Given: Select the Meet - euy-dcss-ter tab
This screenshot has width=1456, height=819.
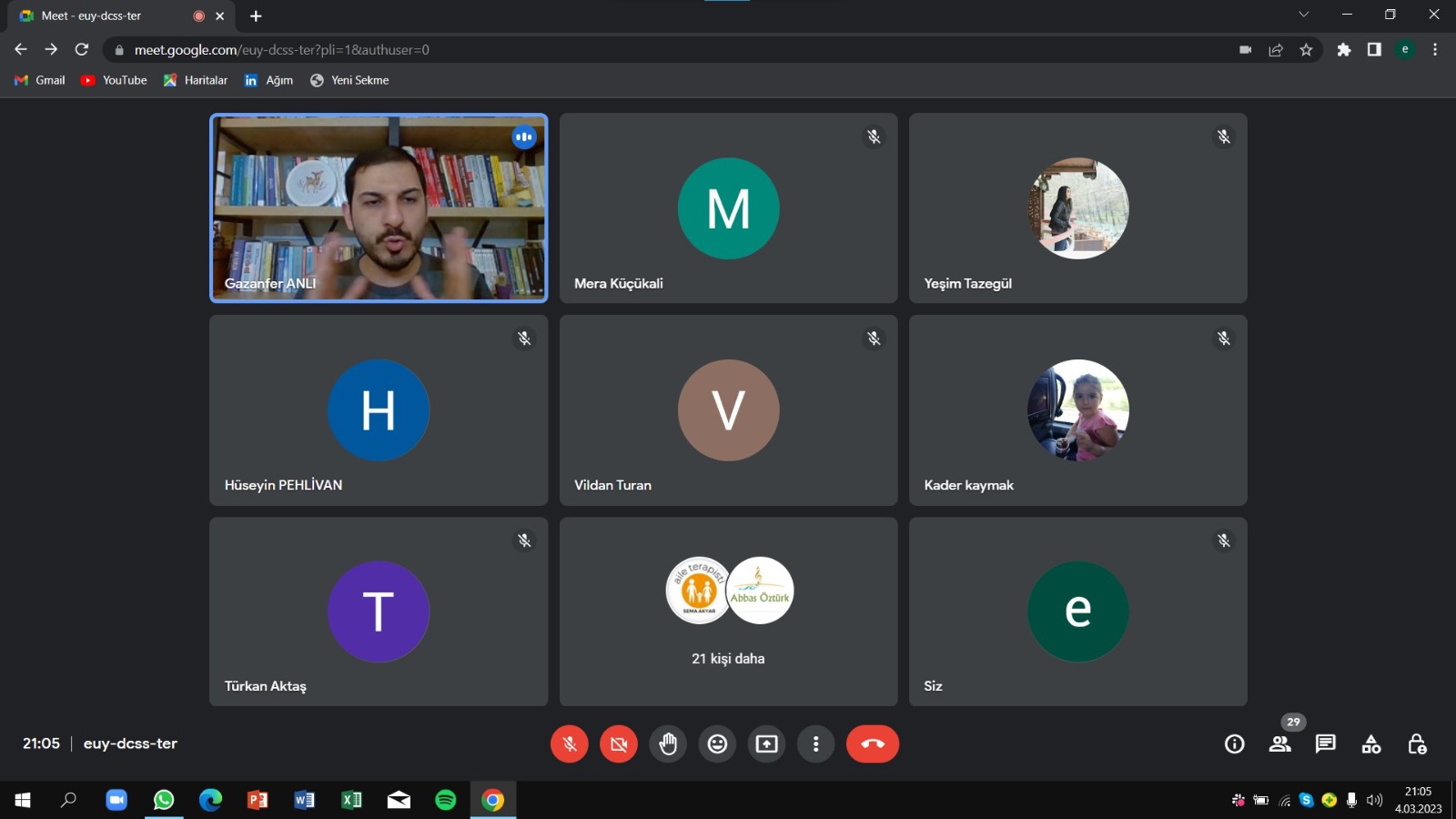Looking at the screenshot, I should [x=100, y=15].
